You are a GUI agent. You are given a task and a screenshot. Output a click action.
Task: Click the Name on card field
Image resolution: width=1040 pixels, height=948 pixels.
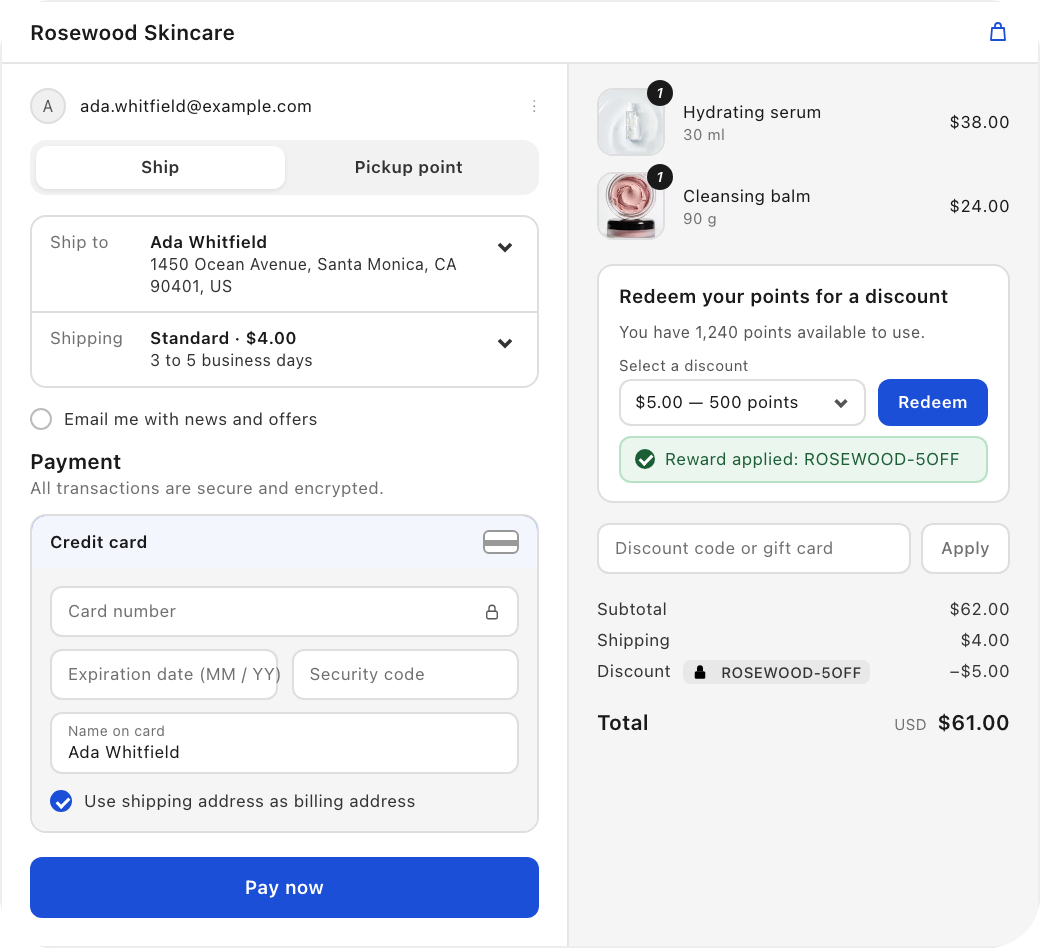pos(285,743)
